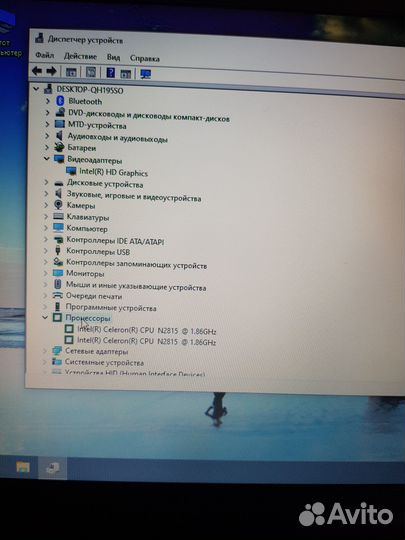Click the DESKTOP-QH195SO computer icon

(x=48, y=89)
